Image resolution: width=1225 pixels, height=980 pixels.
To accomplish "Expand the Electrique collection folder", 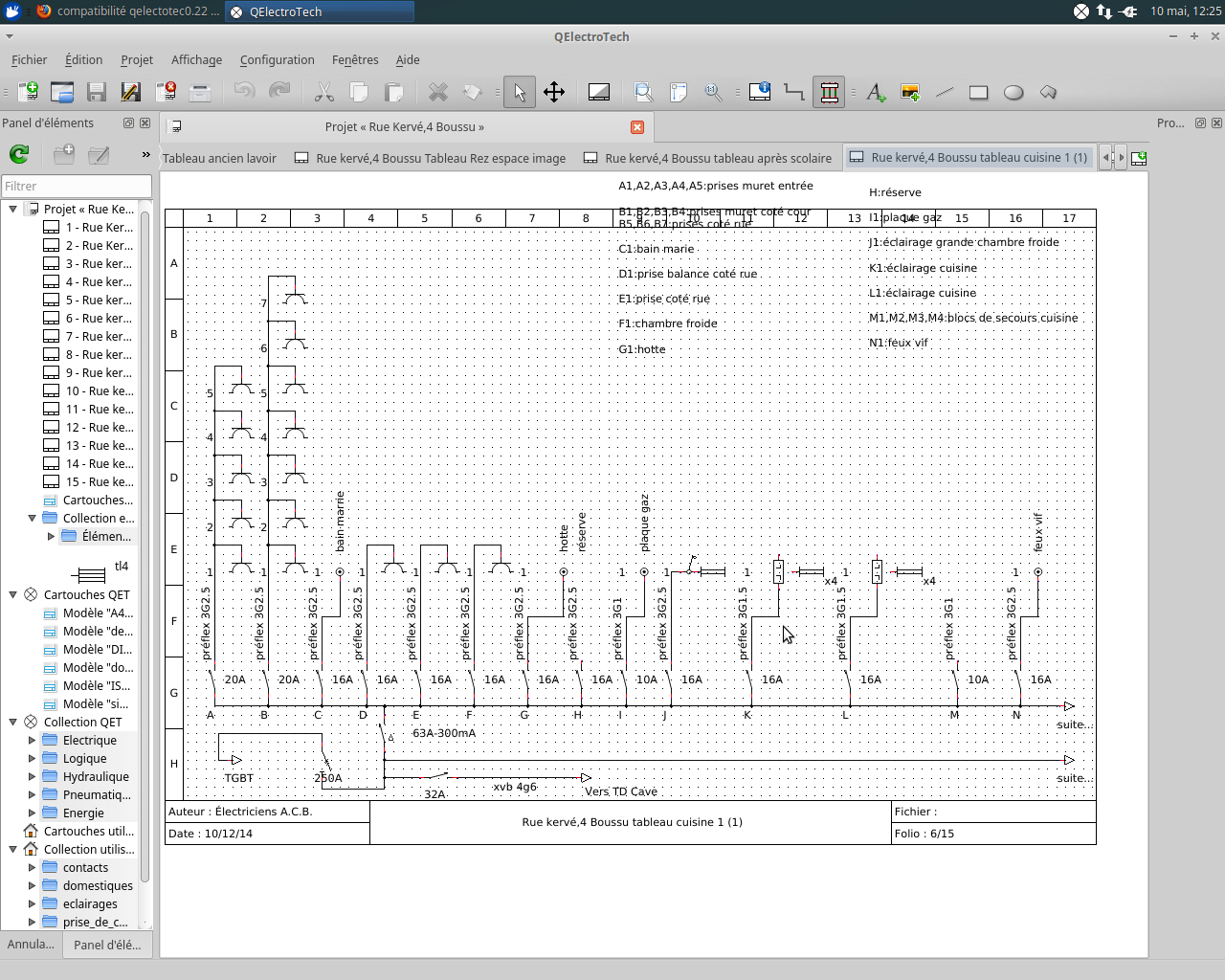I will 32,740.
